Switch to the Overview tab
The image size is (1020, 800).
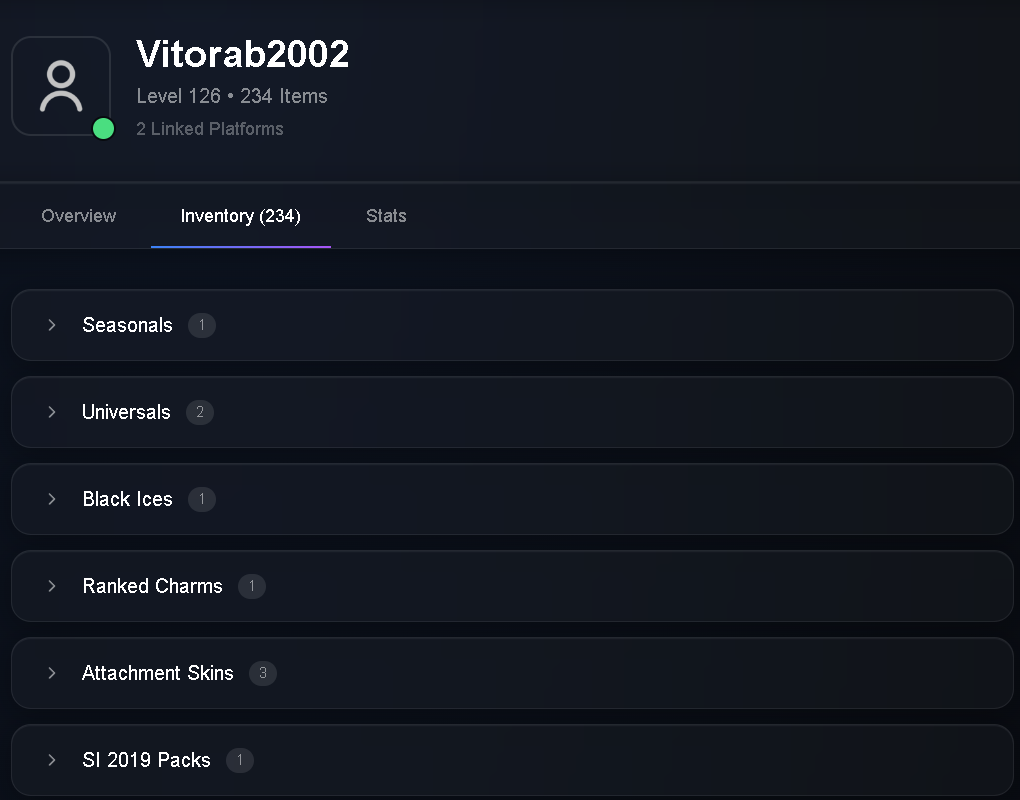point(79,216)
